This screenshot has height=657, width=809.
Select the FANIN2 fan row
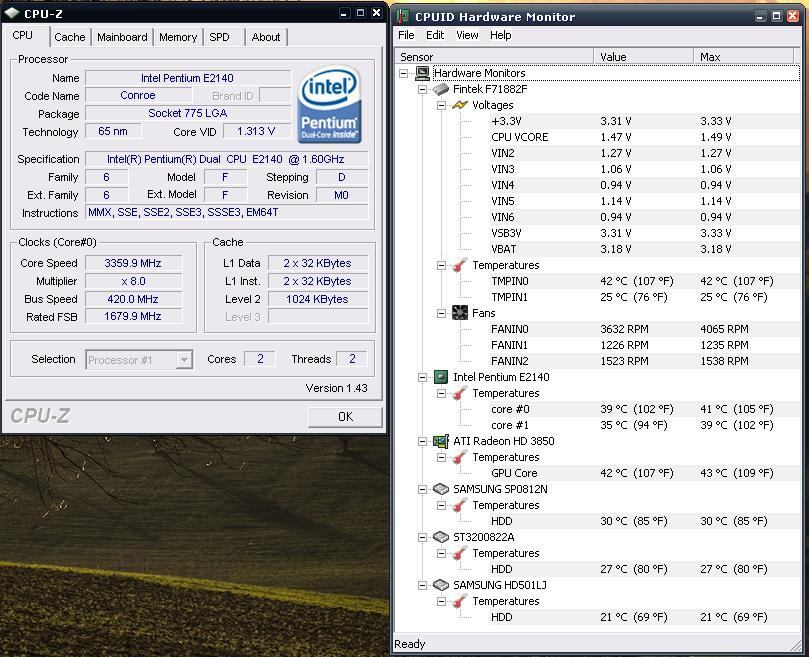(645, 361)
